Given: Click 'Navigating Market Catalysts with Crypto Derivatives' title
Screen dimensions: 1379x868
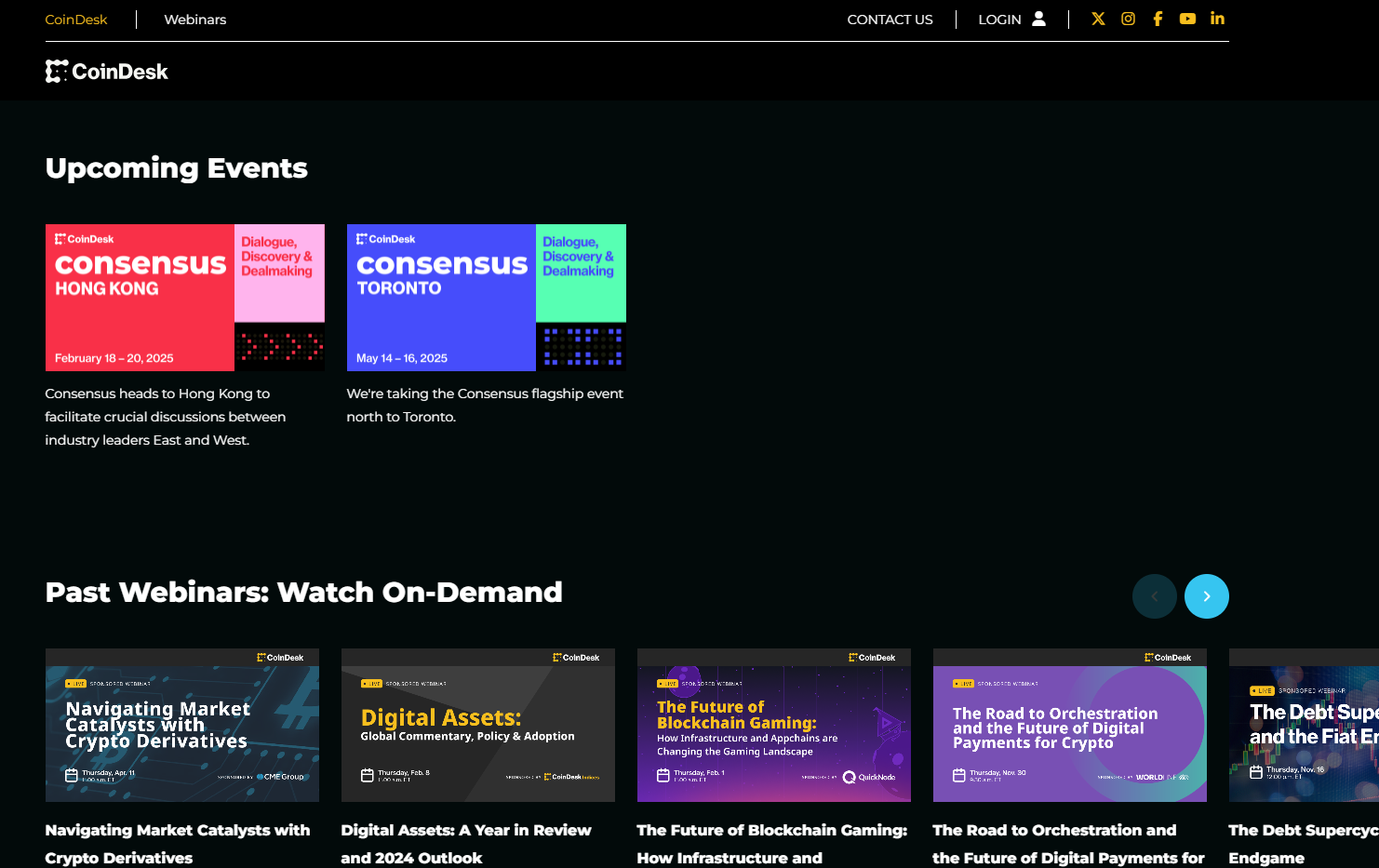Looking at the screenshot, I should point(178,844).
